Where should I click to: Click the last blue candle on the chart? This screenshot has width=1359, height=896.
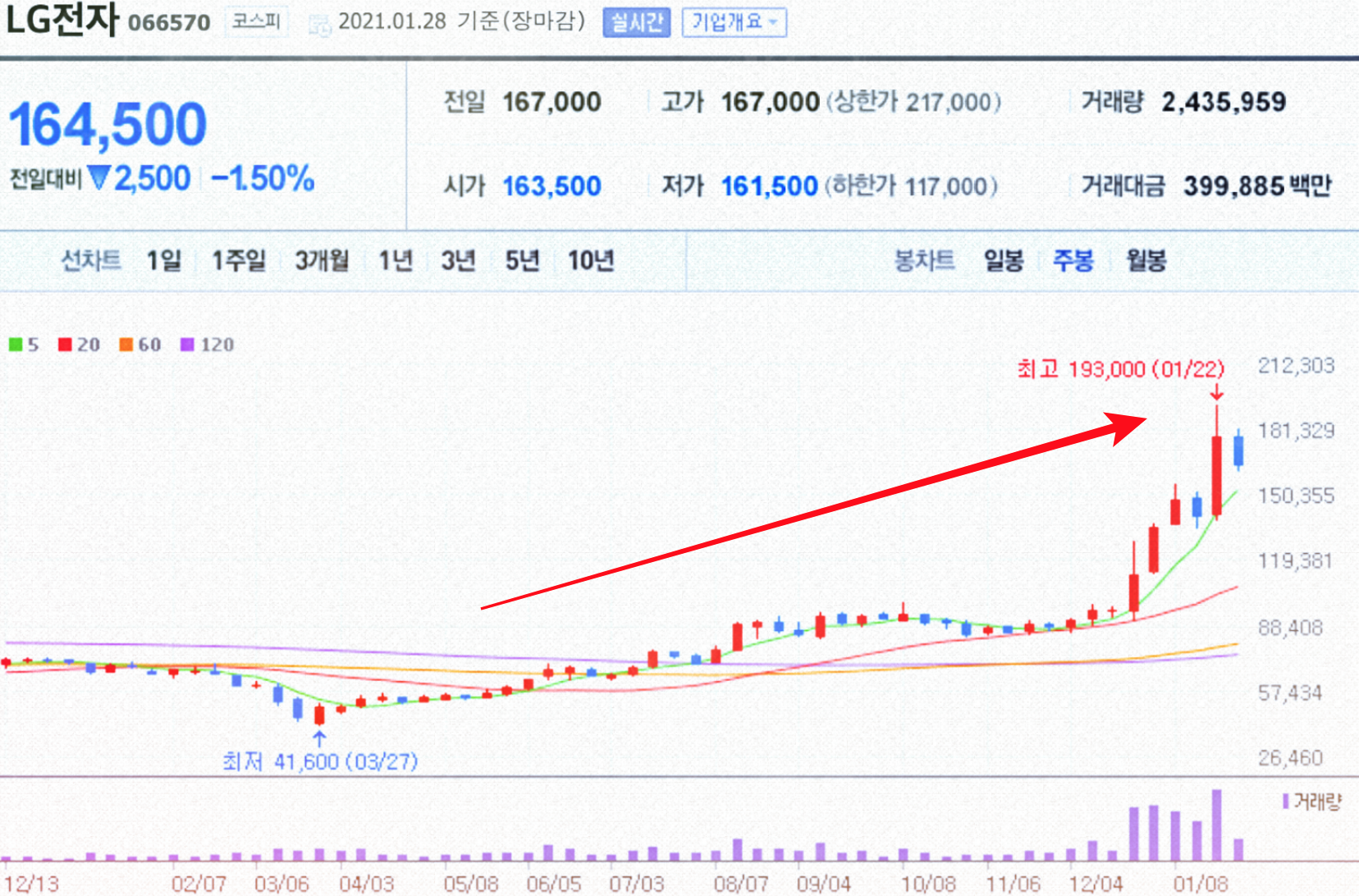(1238, 450)
